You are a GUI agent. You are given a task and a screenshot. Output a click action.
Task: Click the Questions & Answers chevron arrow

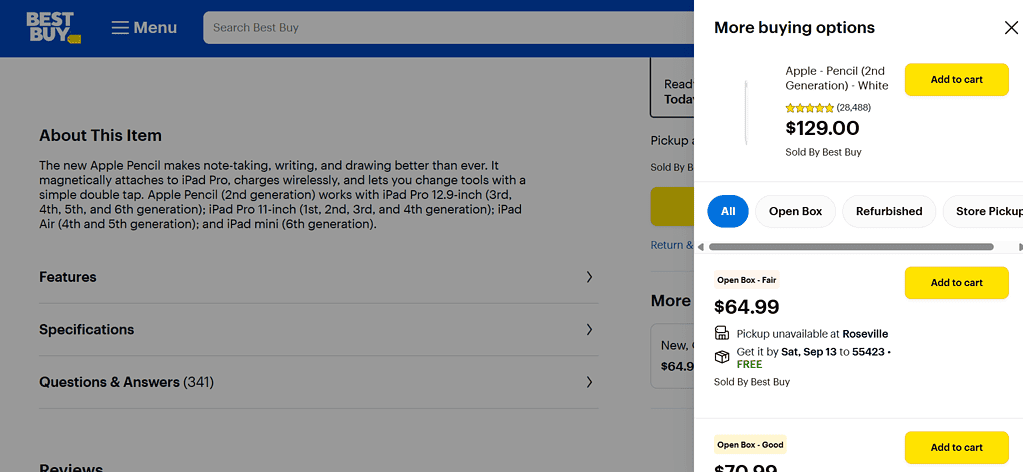[589, 382]
